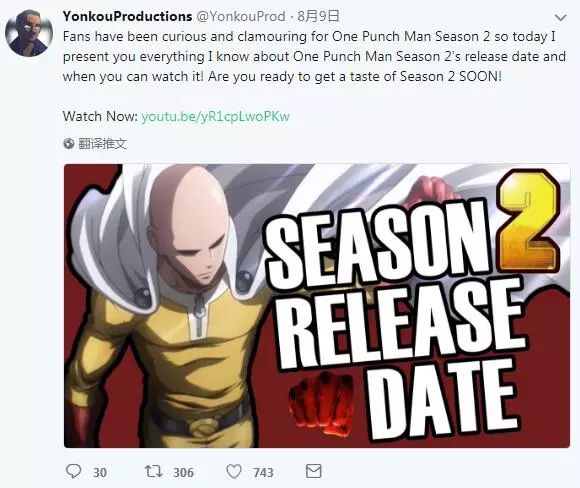The width and height of the screenshot is (580, 488).
Task: Like the tweet with the heart icon
Action: 234,471
